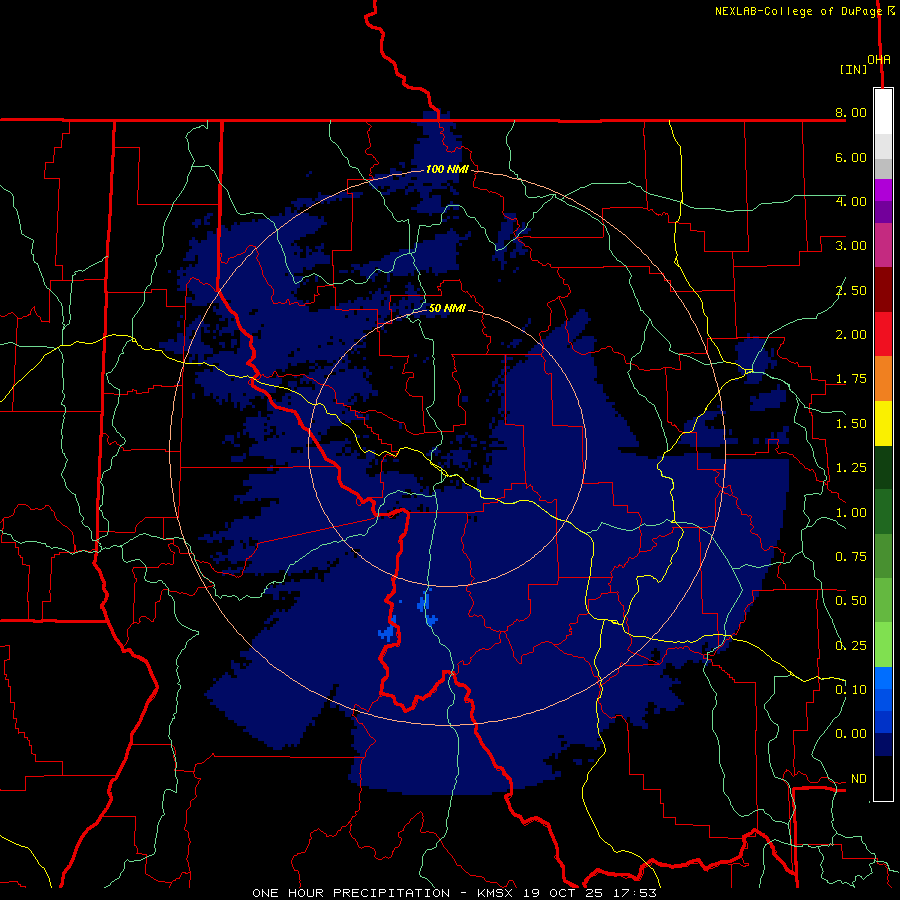
Task: Click the 0.50 legend value
Action: point(851,601)
